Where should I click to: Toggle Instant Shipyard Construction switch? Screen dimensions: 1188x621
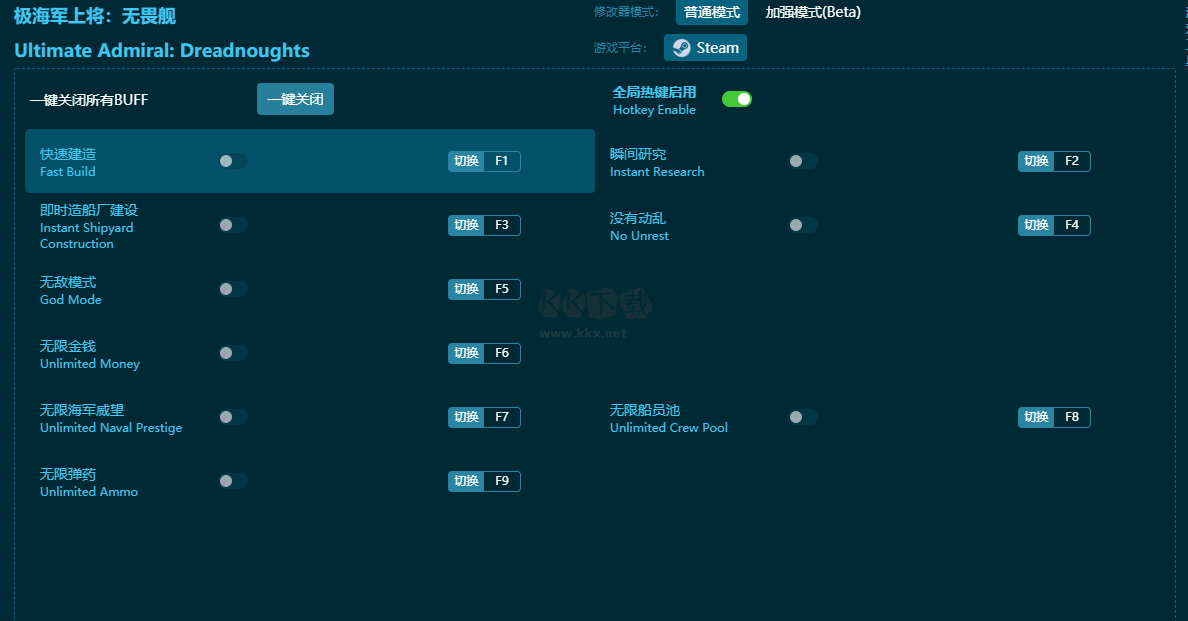(233, 225)
